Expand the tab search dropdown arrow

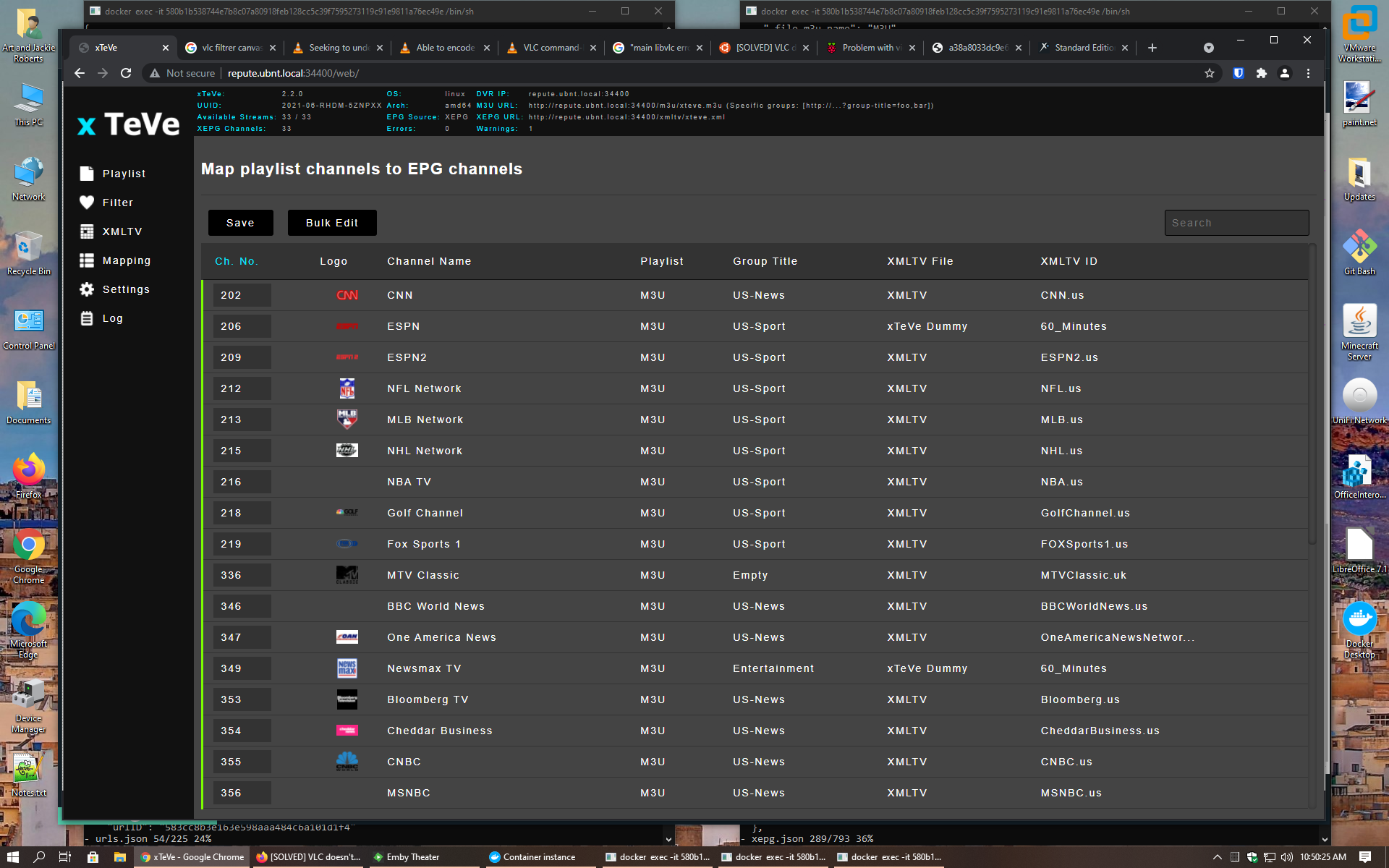[1208, 48]
